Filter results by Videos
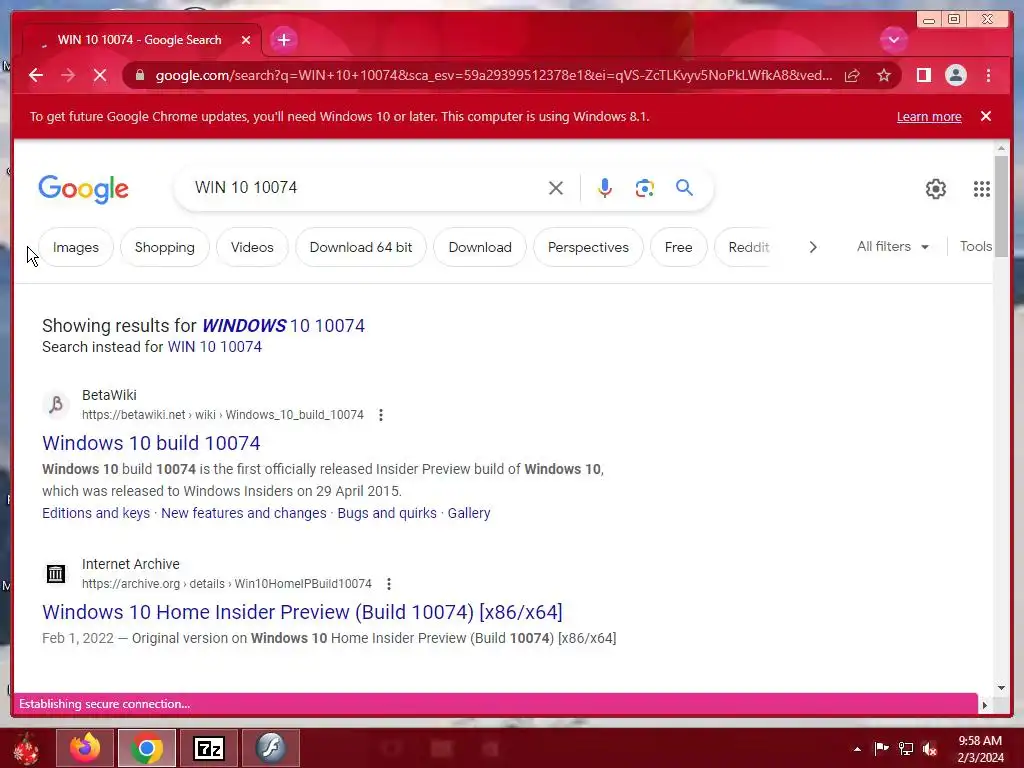Screen dimensions: 1024x768 click(x=252, y=248)
